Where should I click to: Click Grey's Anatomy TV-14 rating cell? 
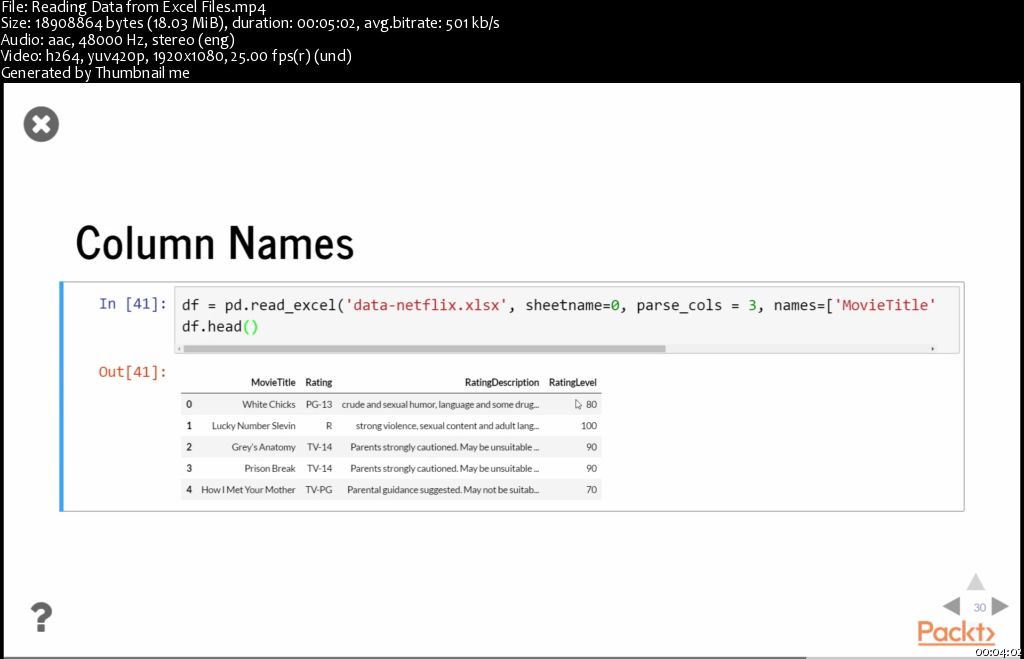tap(319, 447)
